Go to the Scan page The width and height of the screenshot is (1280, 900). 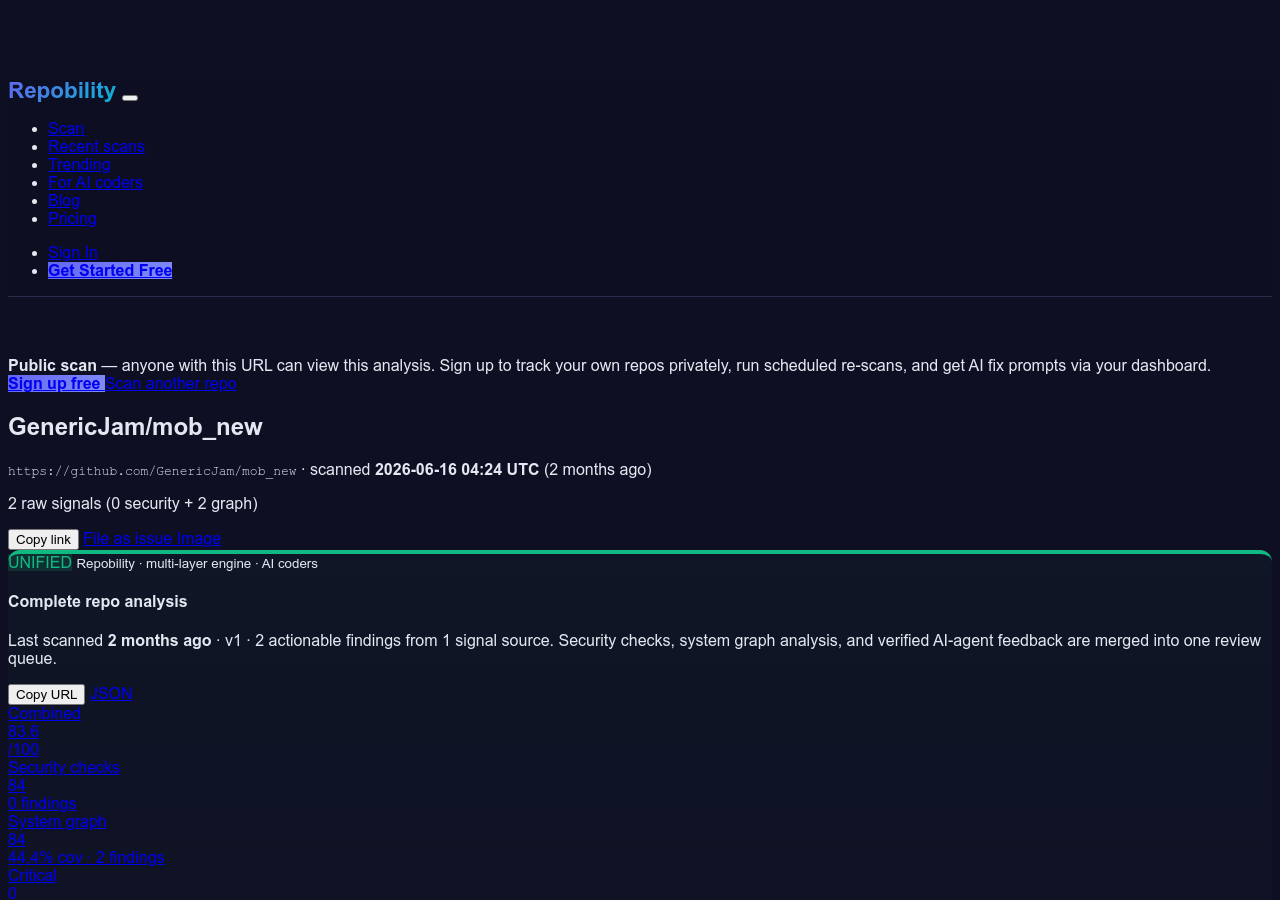pyautogui.click(x=66, y=128)
